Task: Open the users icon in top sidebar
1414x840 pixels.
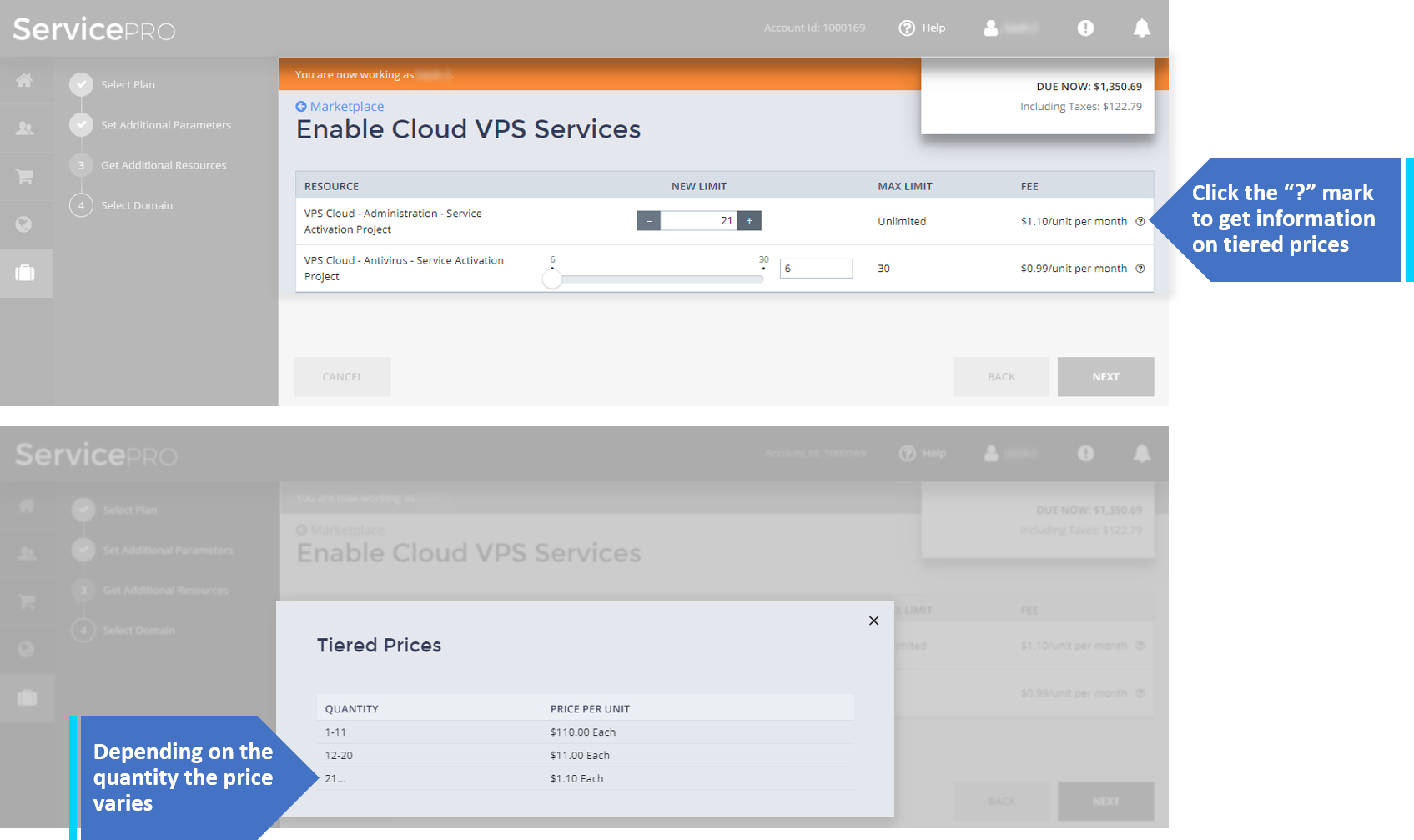Action: tap(25, 128)
